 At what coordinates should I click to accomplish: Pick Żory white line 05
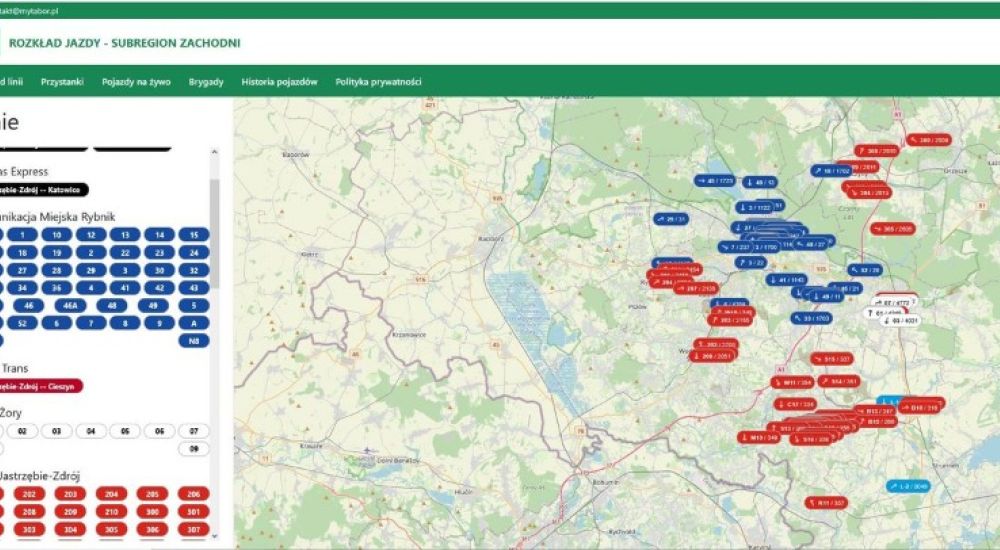click(x=125, y=431)
